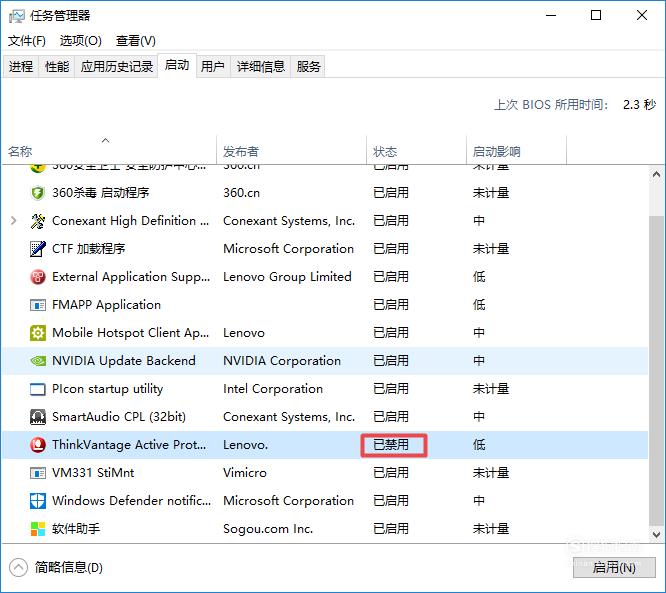Select the PIcon startup utility name
Screen dimensions: 666x593
coord(107,389)
